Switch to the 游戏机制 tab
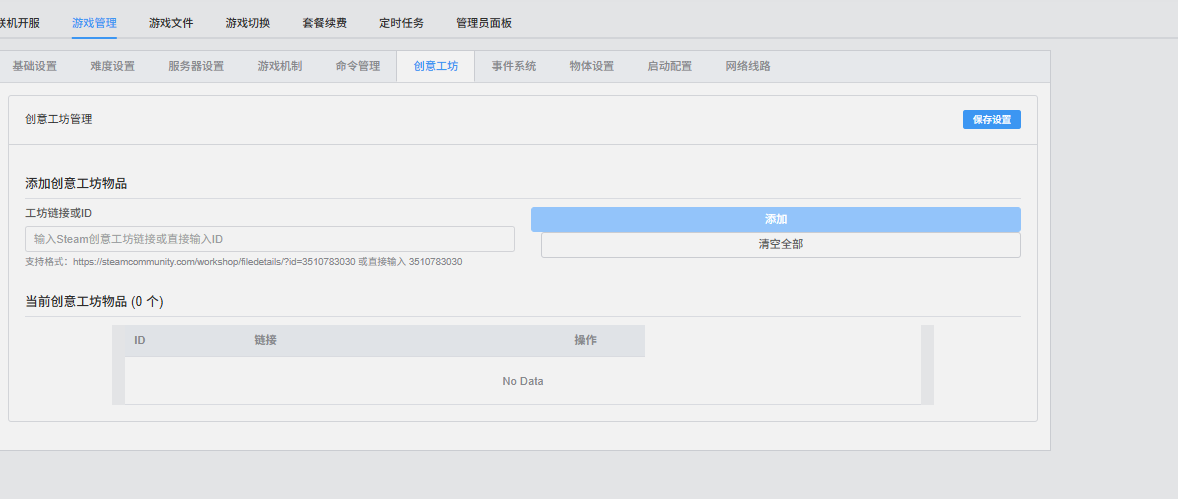The height and width of the screenshot is (499, 1178). click(x=279, y=66)
